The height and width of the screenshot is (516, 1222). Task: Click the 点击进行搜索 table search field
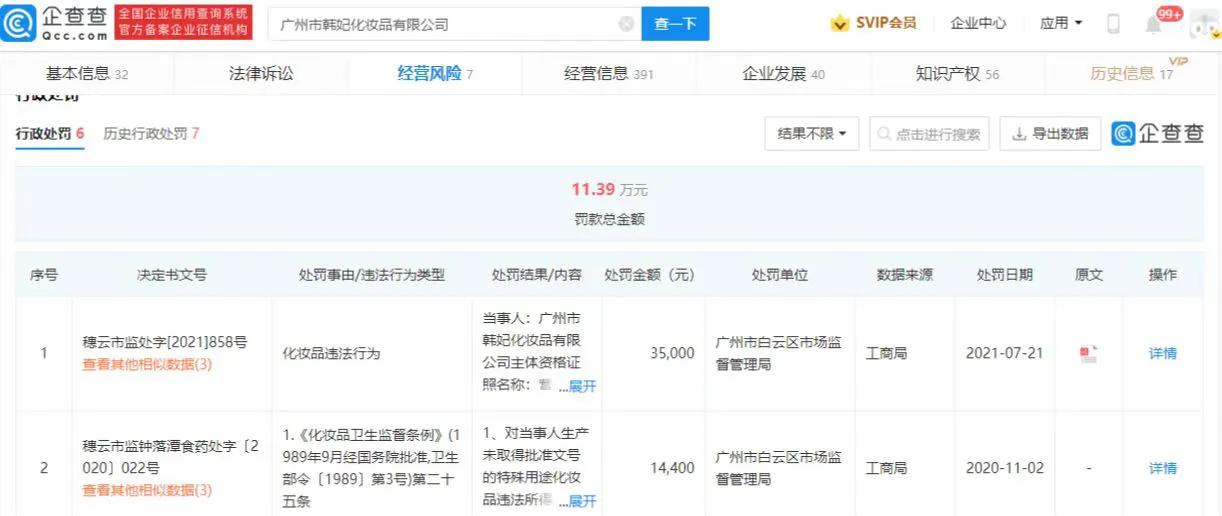(x=929, y=134)
